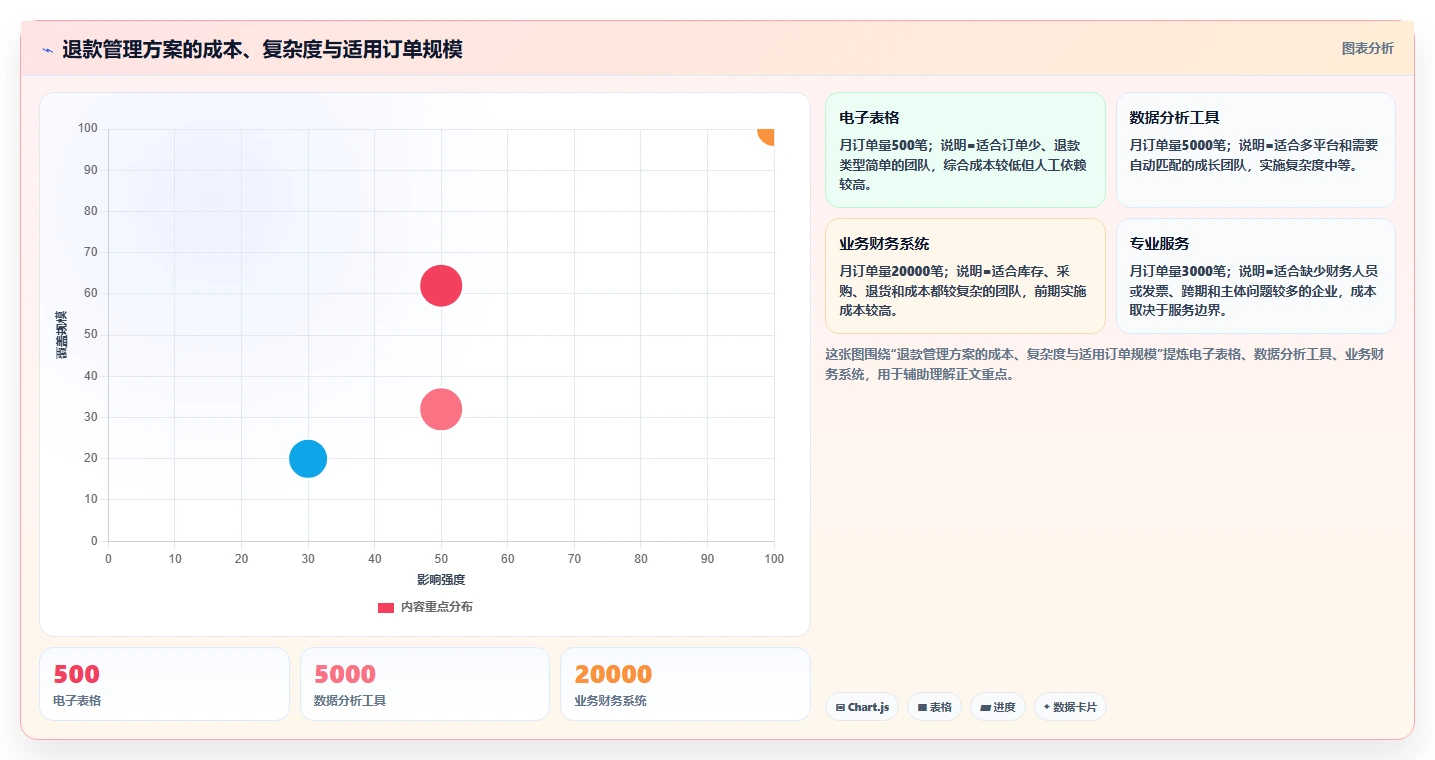Viewport: 1435px width, 760px height.
Task: Click the y-axis tick label 60
Action: coord(91,293)
